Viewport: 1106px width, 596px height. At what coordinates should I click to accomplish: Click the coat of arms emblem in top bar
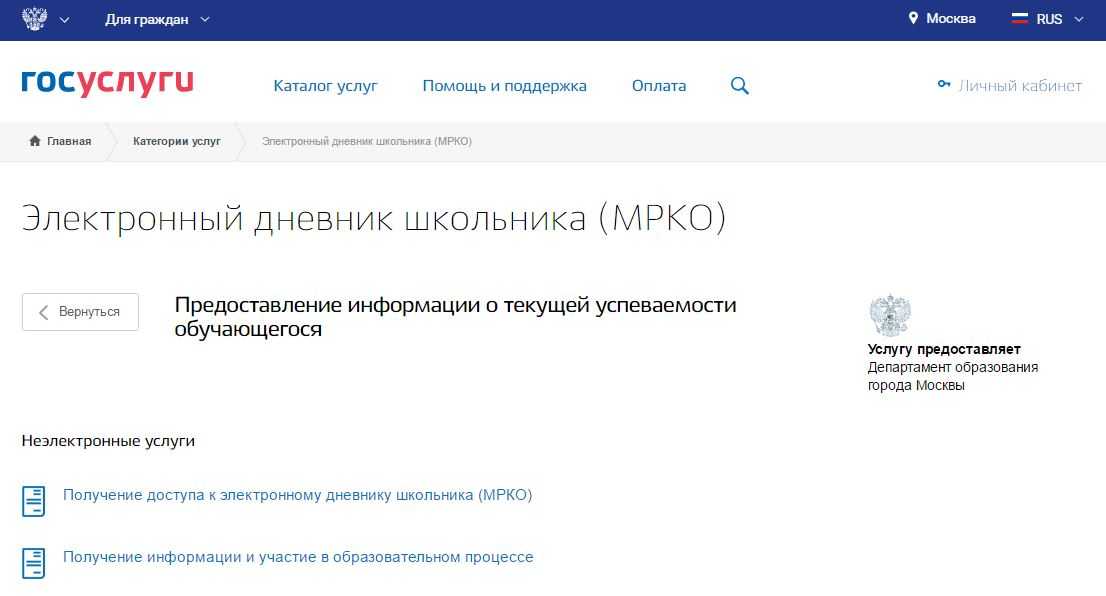tap(34, 19)
